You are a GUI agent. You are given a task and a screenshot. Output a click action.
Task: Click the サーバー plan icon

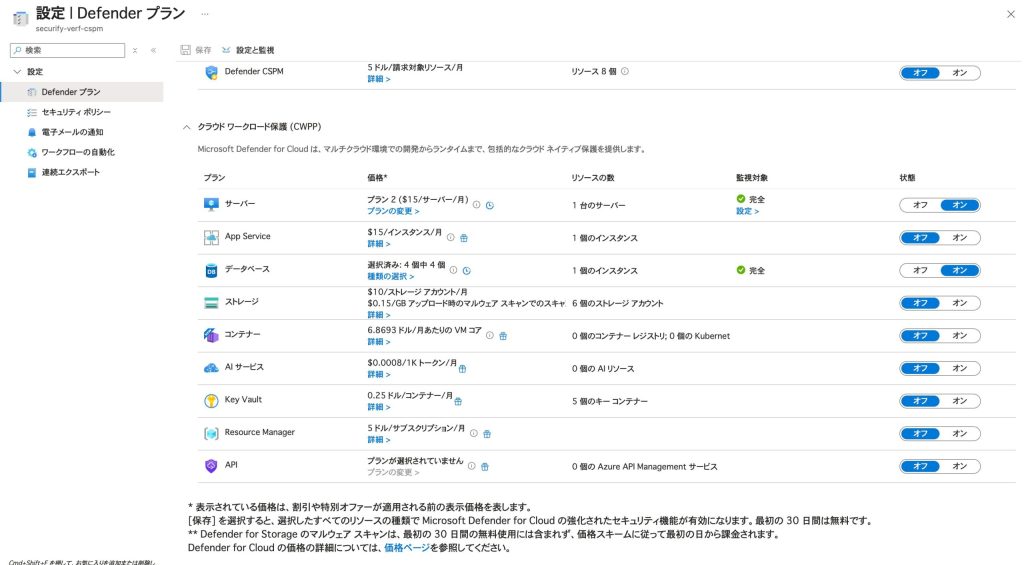coord(211,204)
